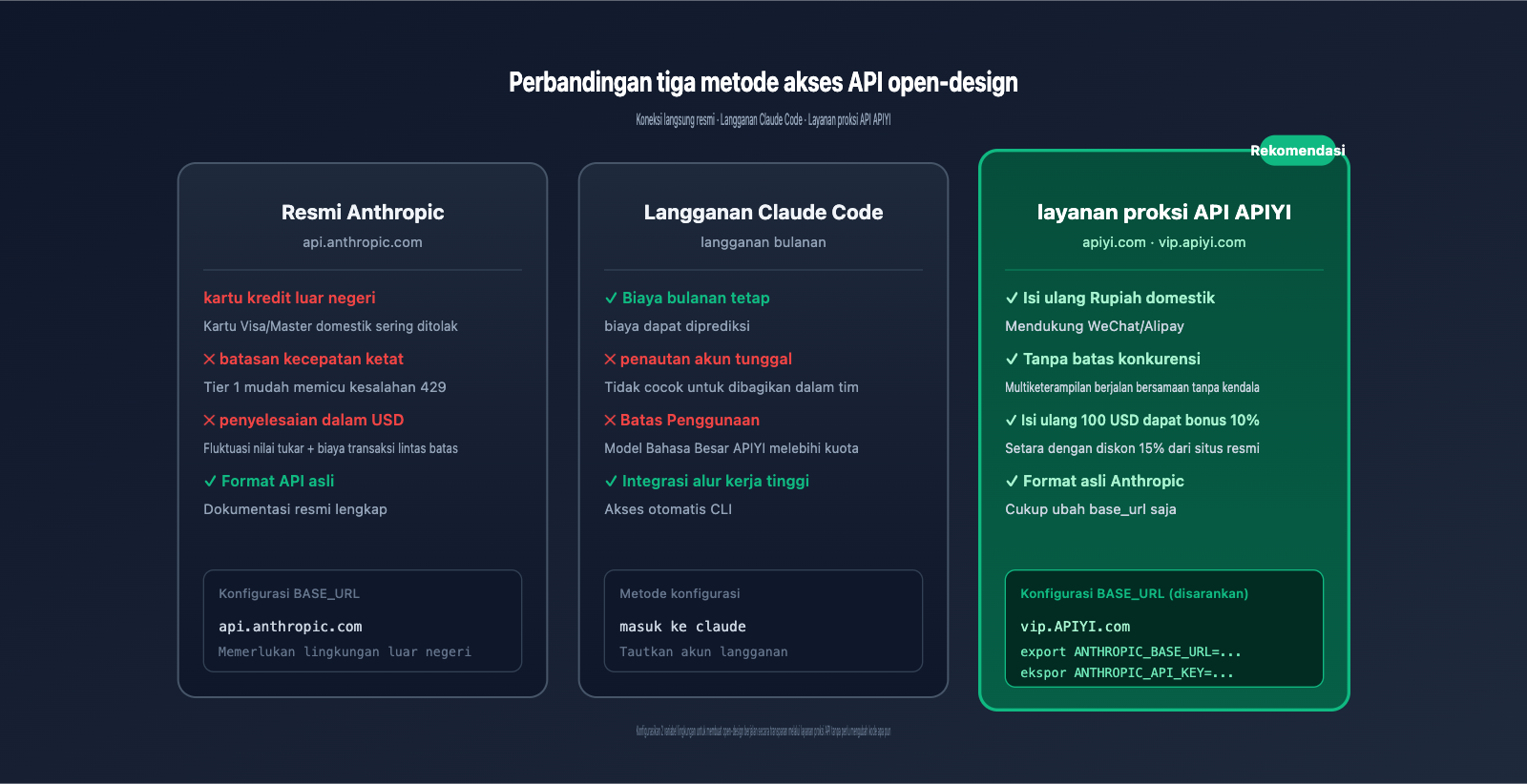The width and height of the screenshot is (1527, 784).
Task: Click the X icon beside batasan kecepatan ketat
Action: [209, 360]
